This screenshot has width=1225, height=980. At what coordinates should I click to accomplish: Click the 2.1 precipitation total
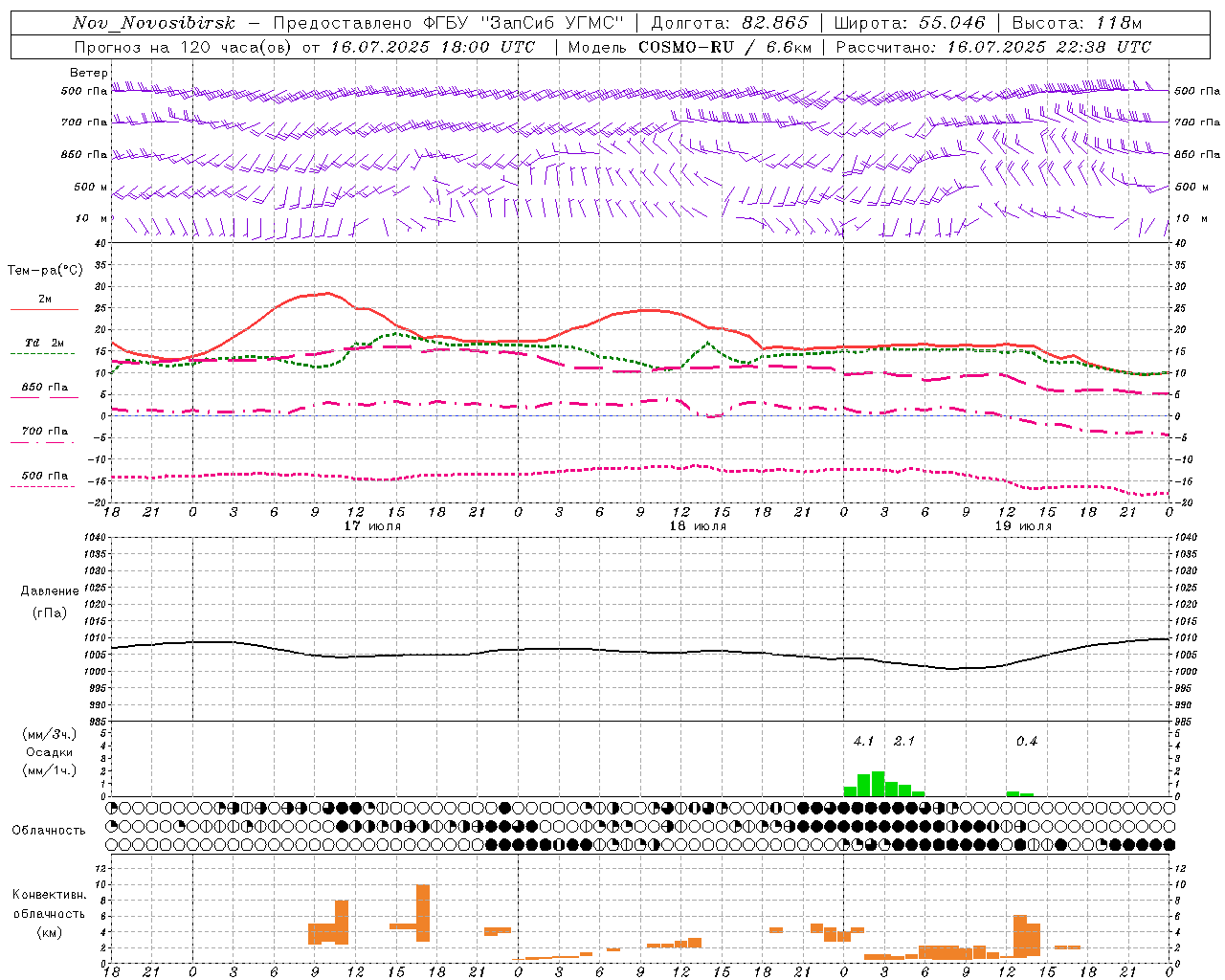tap(904, 741)
